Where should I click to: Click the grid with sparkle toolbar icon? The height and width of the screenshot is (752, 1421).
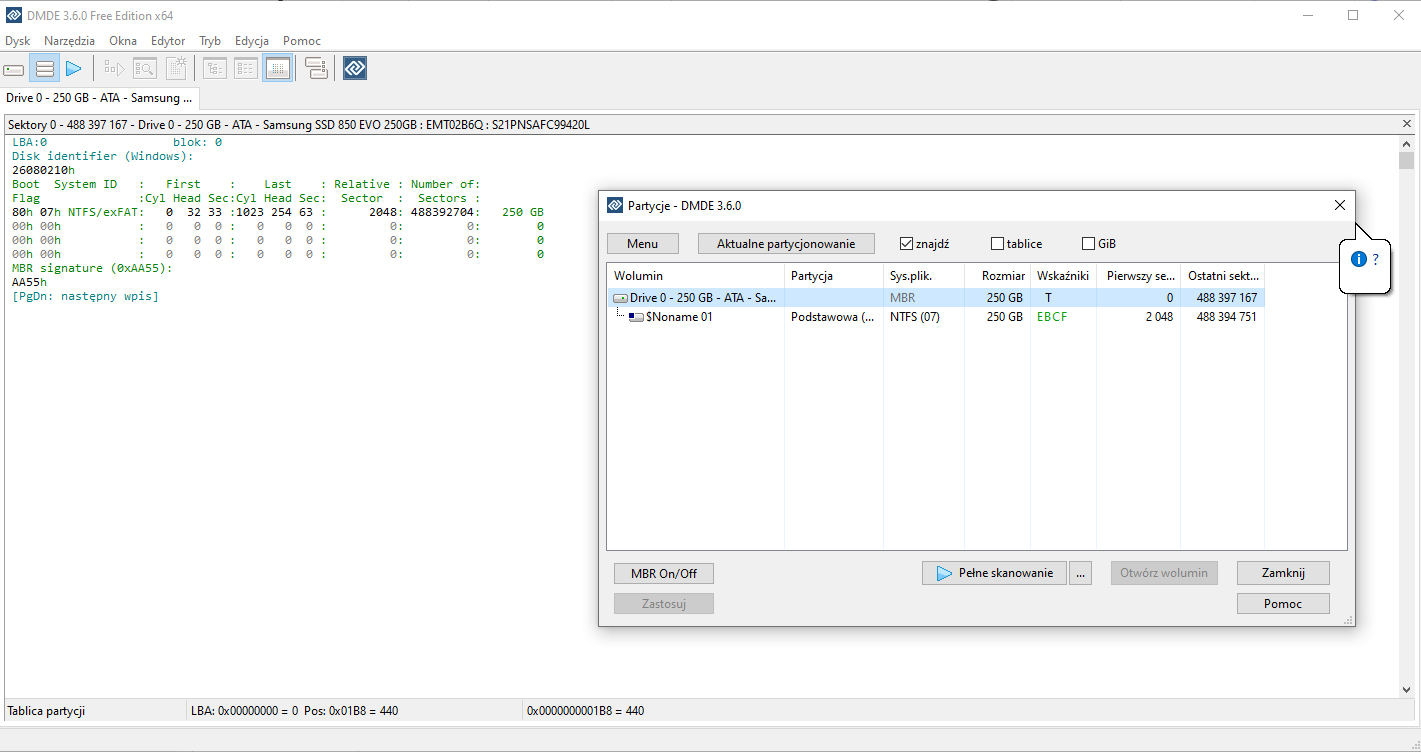pyautogui.click(x=176, y=69)
